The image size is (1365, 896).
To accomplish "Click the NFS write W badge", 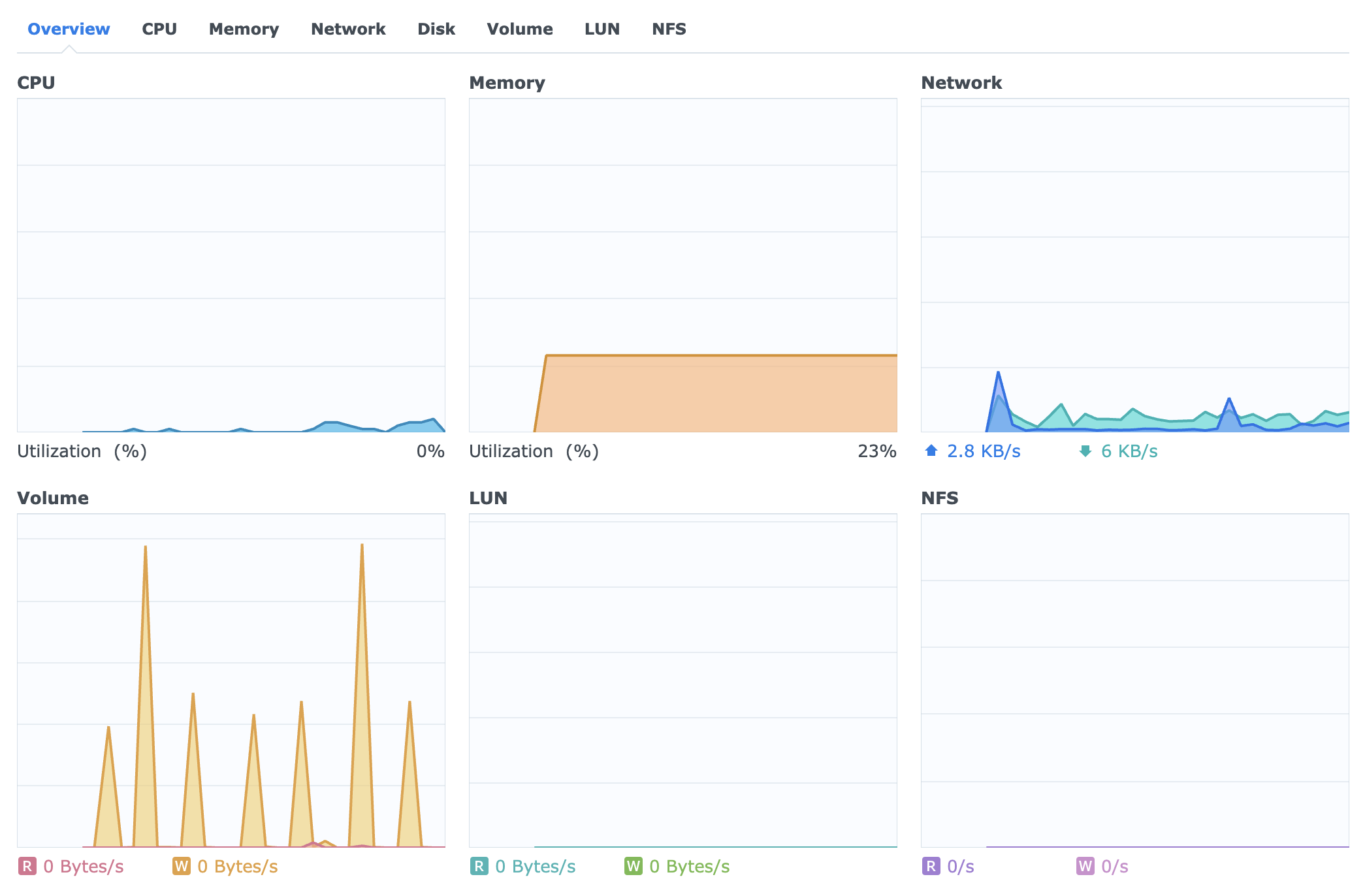I will point(1085,866).
